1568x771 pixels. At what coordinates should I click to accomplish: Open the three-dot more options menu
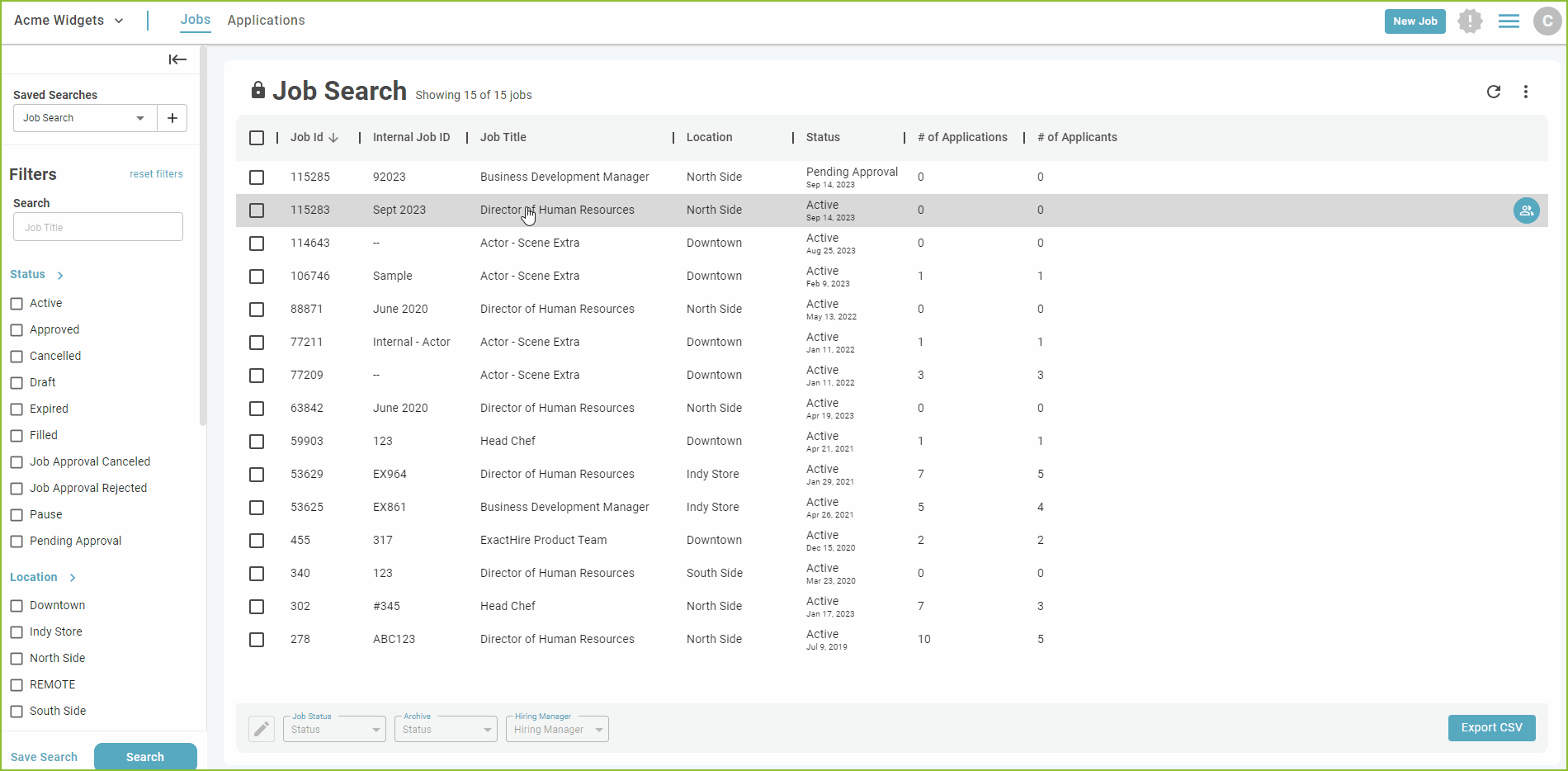[1526, 92]
